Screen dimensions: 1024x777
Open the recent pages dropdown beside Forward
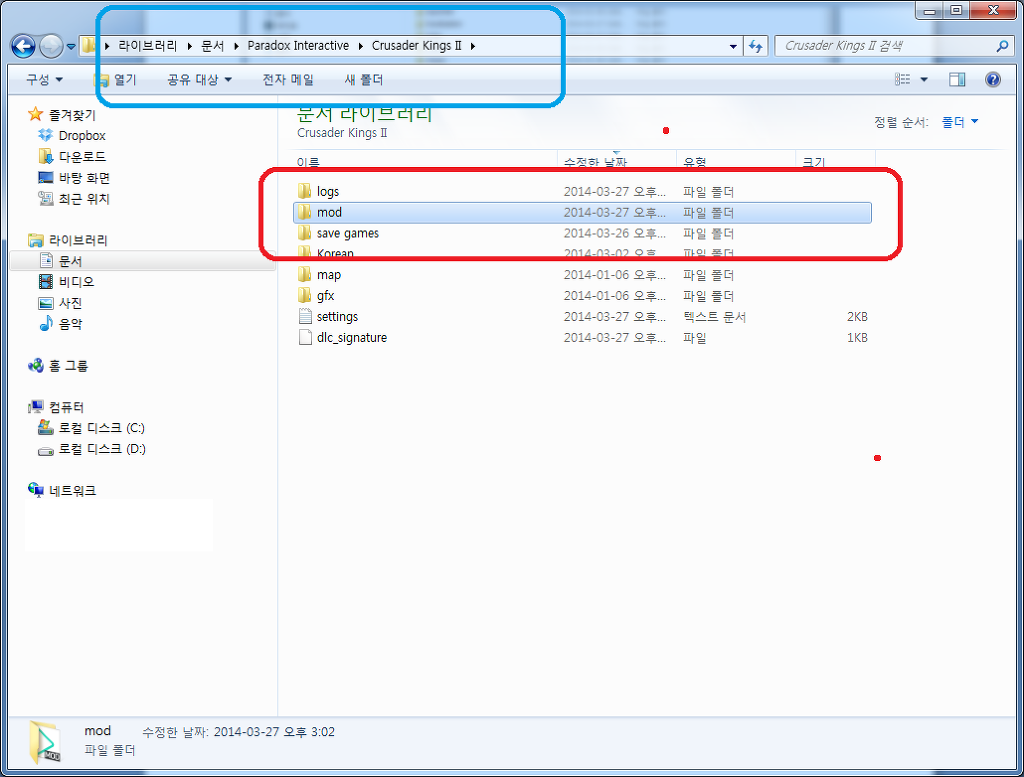click(71, 46)
